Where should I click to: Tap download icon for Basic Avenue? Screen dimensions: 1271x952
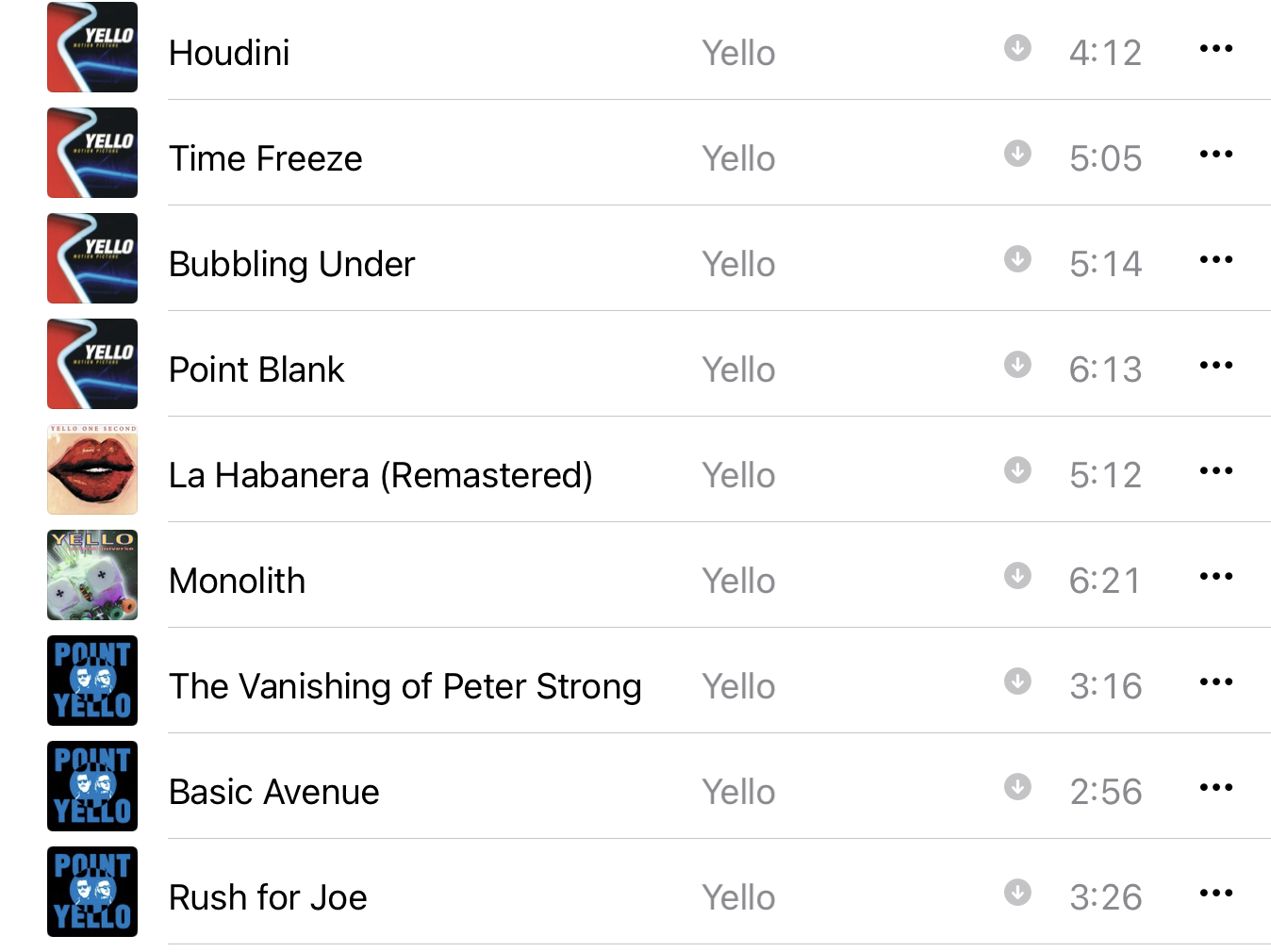tap(1017, 786)
